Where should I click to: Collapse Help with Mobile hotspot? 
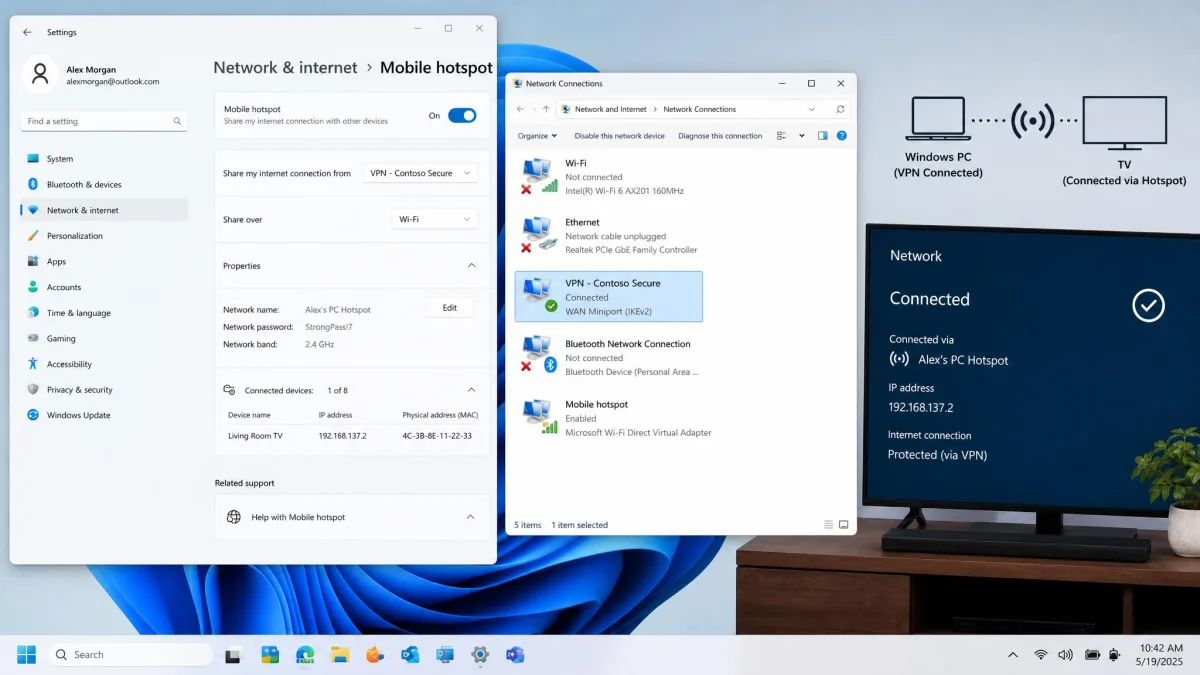click(471, 517)
